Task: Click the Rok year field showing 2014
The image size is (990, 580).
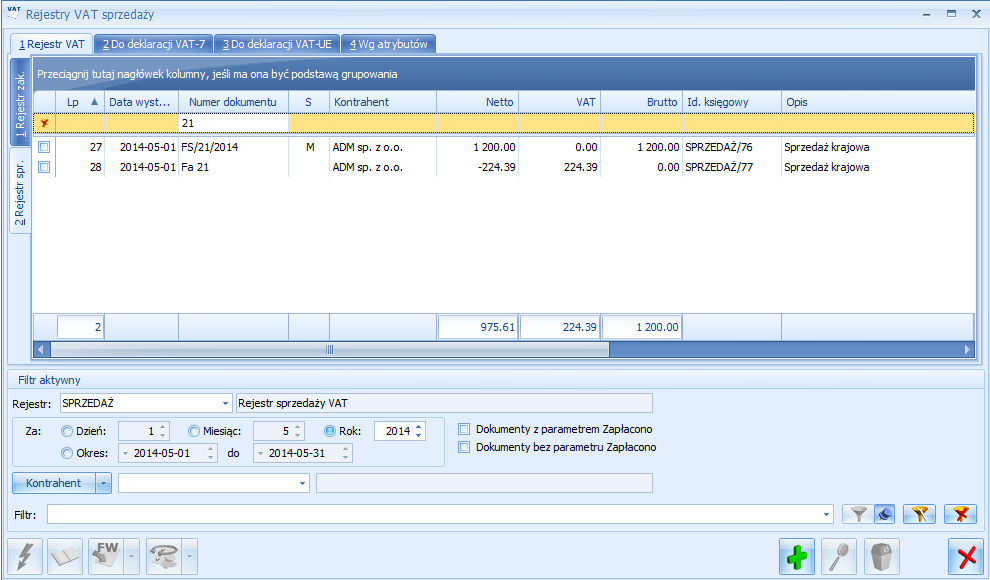Action: coord(394,431)
